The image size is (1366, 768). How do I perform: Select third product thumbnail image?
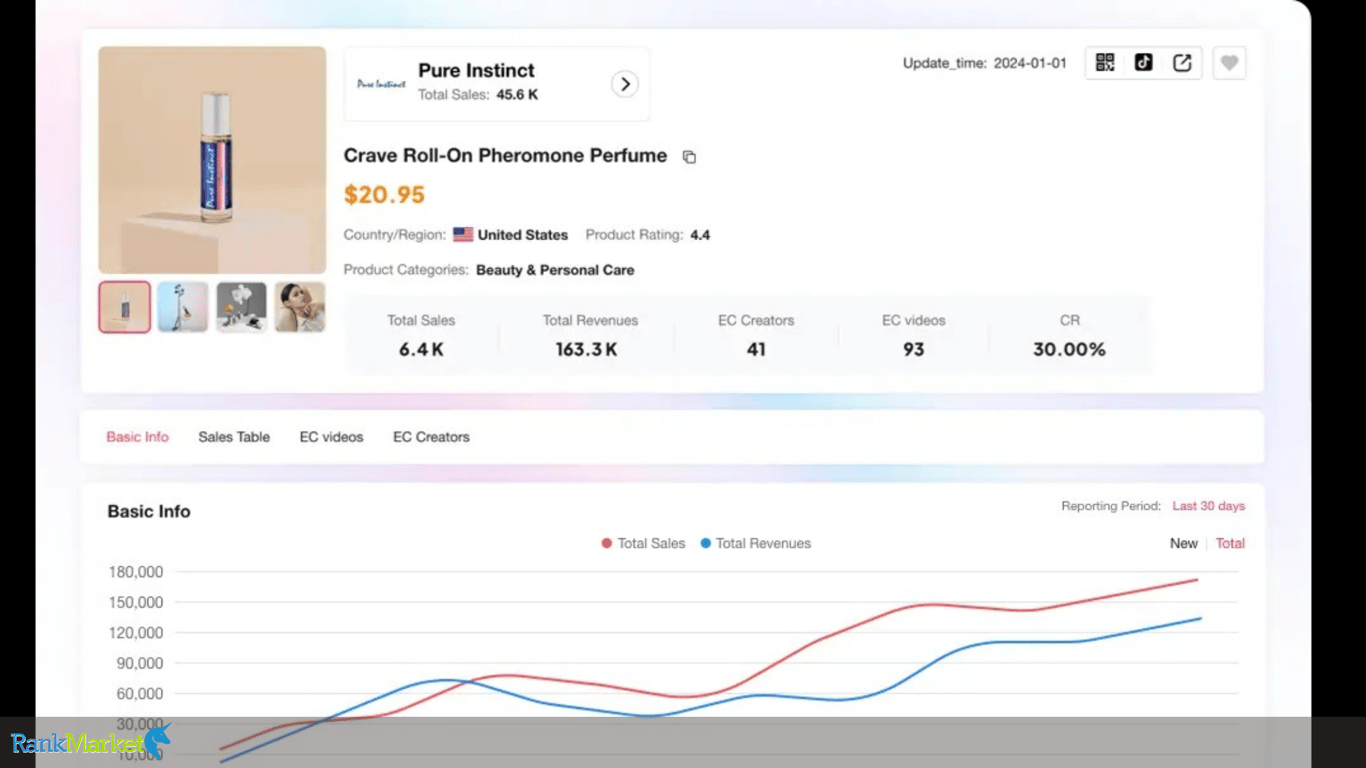[x=241, y=307]
